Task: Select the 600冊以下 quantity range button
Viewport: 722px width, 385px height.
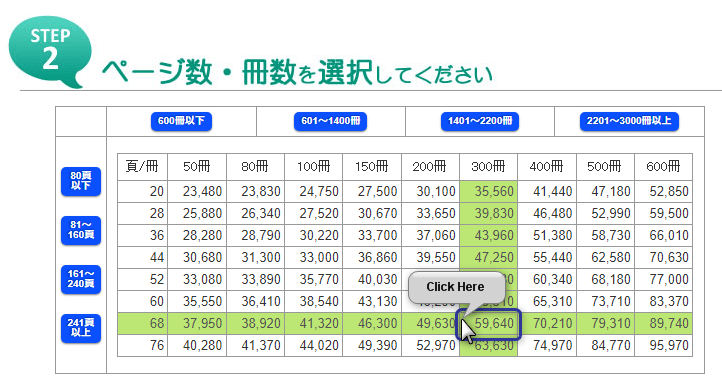Action: [x=181, y=122]
